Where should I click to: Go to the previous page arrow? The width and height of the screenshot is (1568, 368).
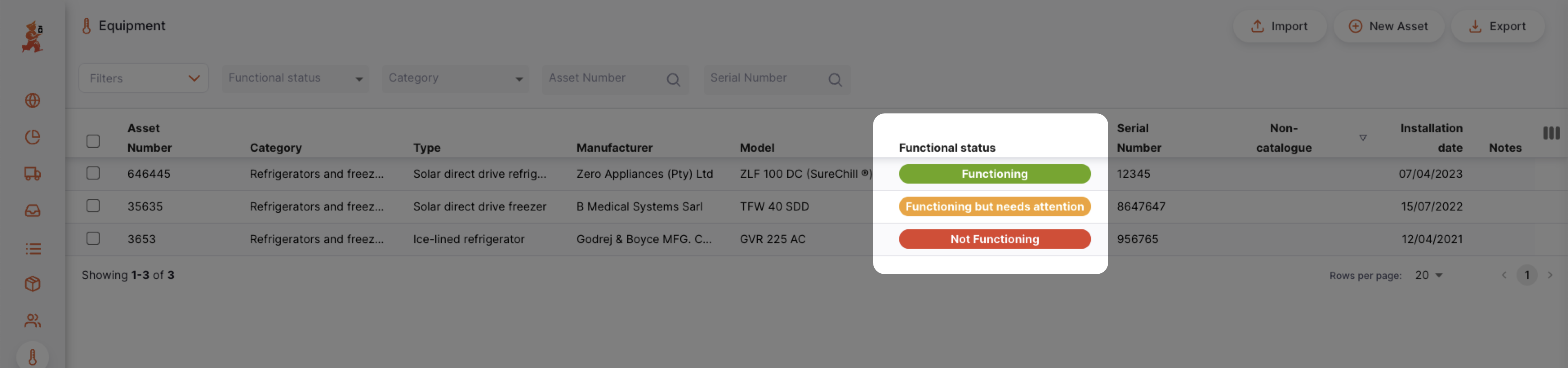point(1504,275)
